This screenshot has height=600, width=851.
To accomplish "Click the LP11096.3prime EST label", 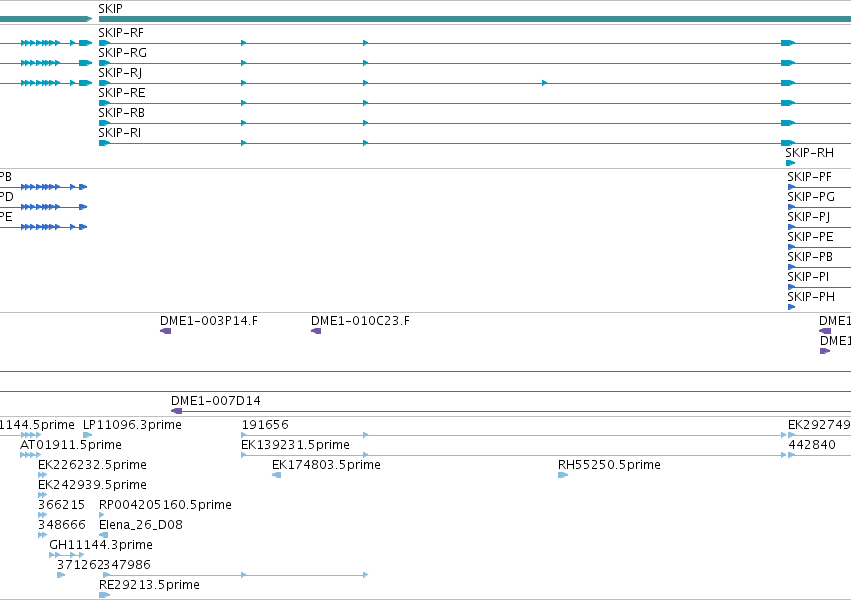I will tap(132, 425).
